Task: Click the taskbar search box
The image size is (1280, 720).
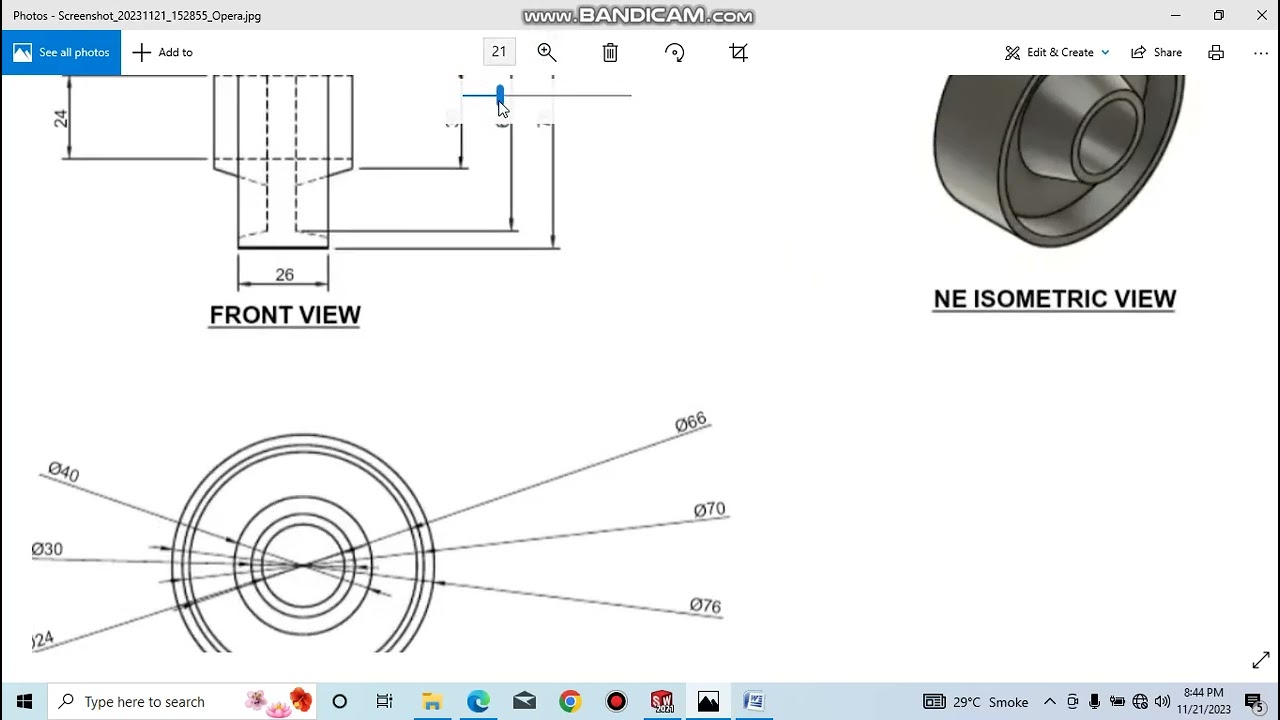Action: coord(183,701)
